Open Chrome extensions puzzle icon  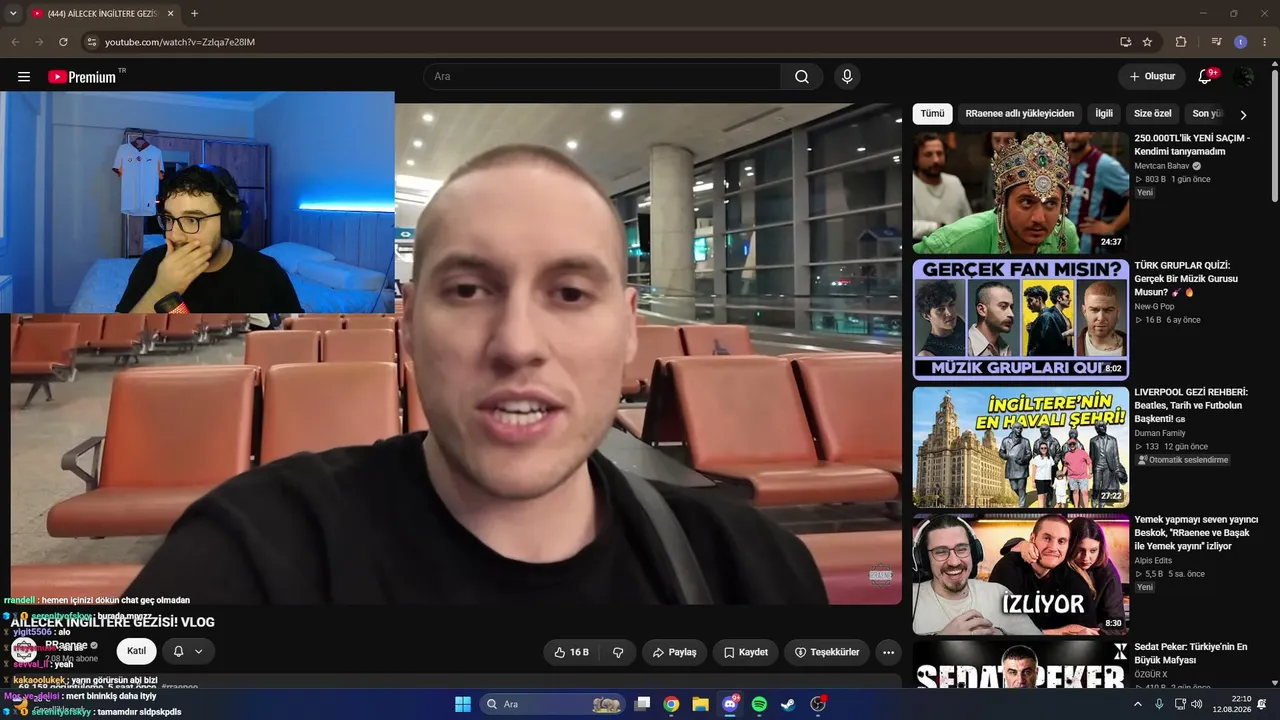pos(1181,42)
